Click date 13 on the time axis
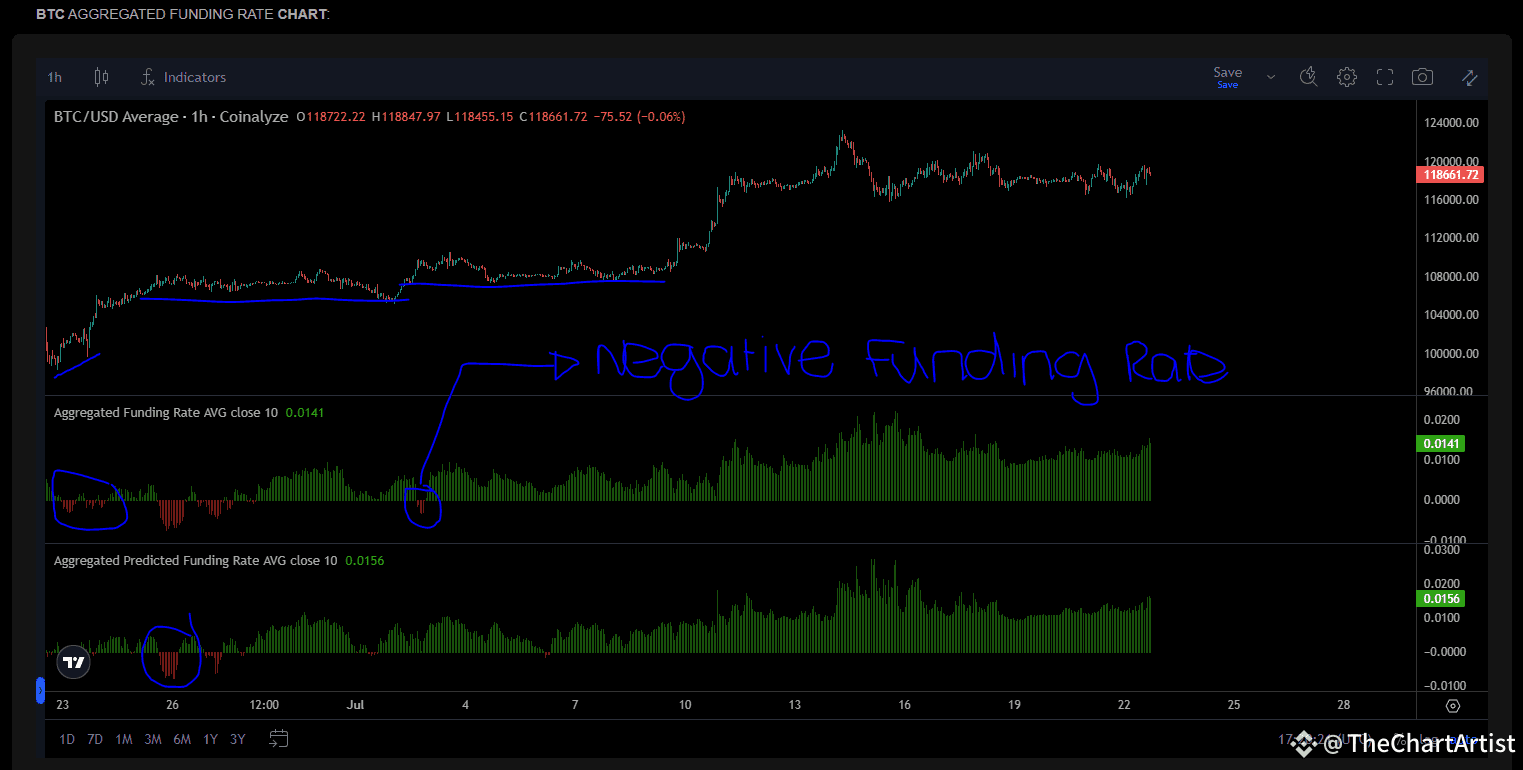Viewport: 1523px width, 770px height. tap(795, 704)
